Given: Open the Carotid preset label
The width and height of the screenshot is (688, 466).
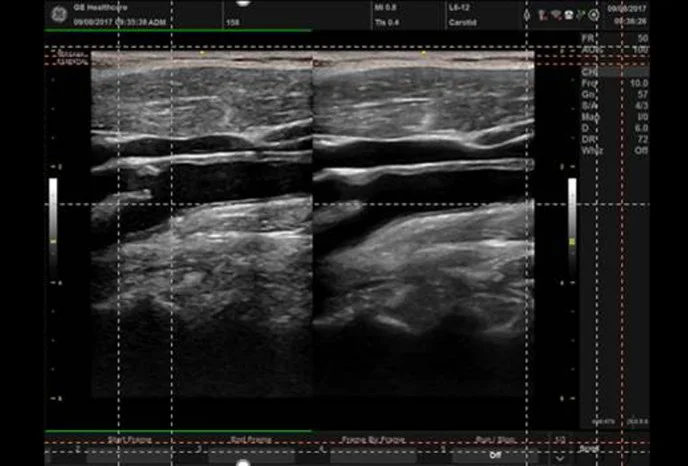Looking at the screenshot, I should [463, 20].
